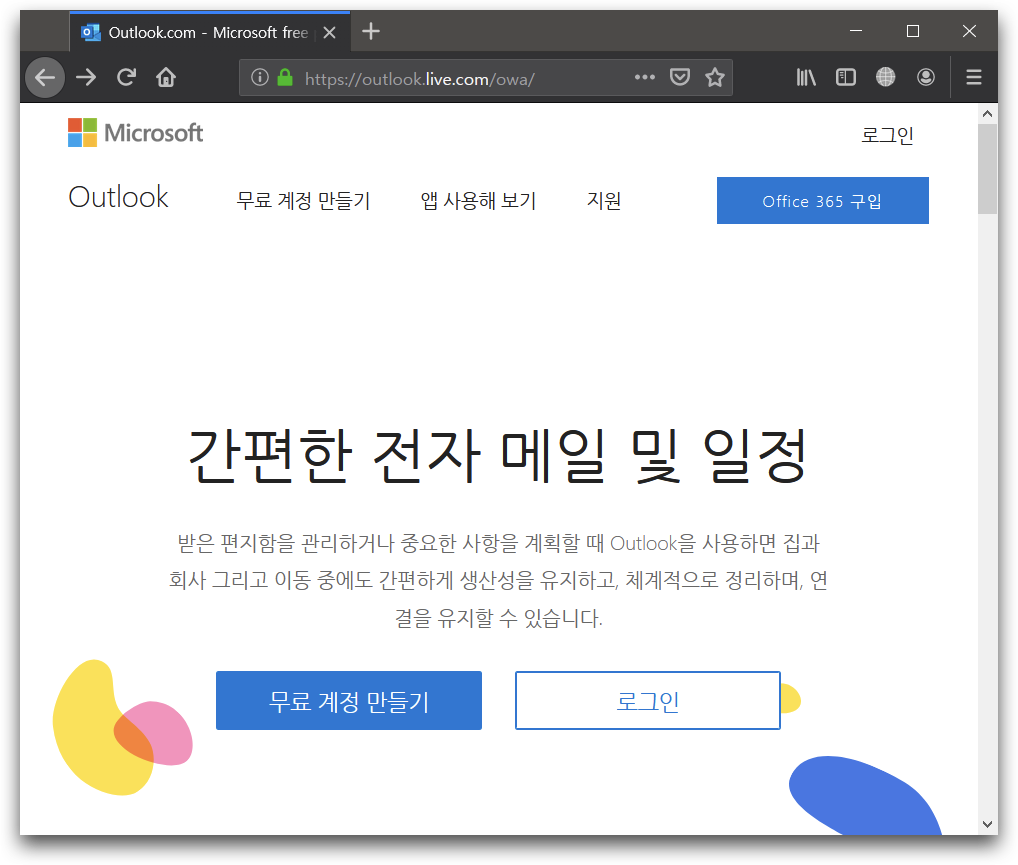Screen dimensions: 1018x865
Task: Open the Library bookshelf icon
Action: (x=806, y=78)
